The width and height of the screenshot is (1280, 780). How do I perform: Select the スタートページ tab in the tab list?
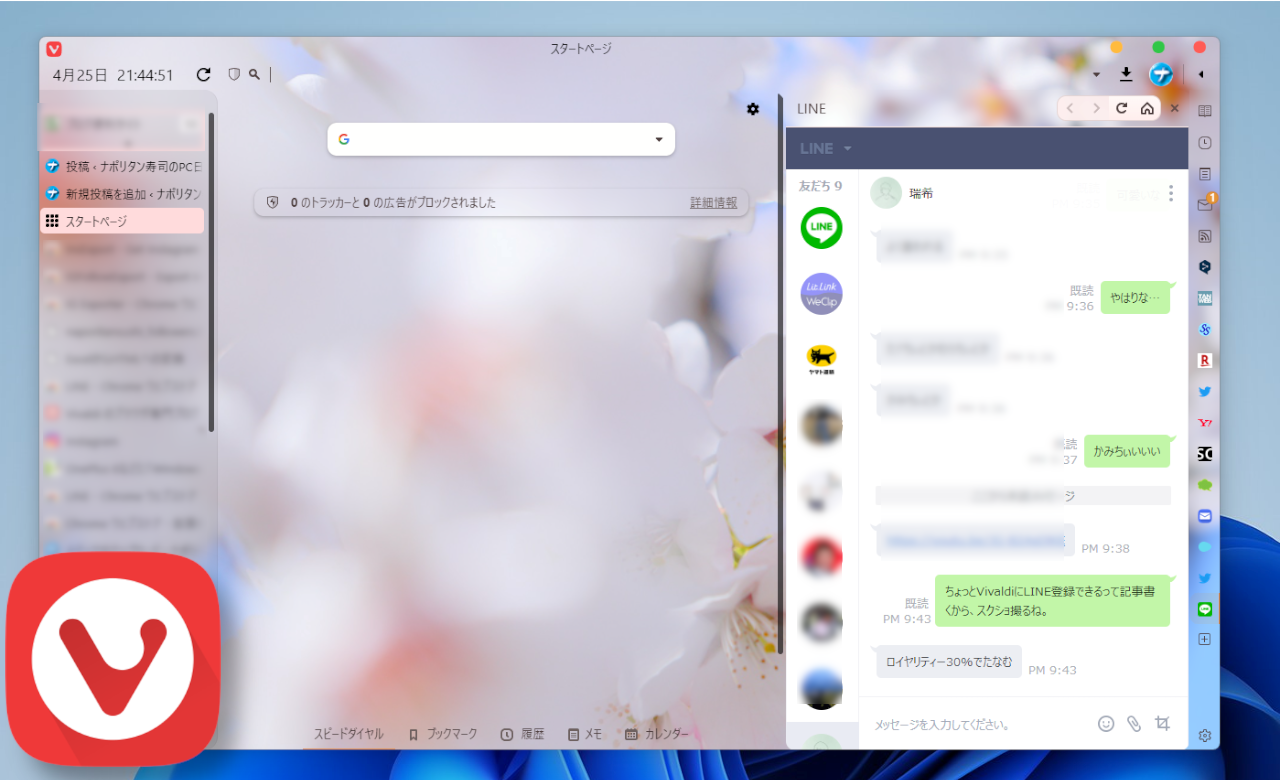(x=122, y=221)
